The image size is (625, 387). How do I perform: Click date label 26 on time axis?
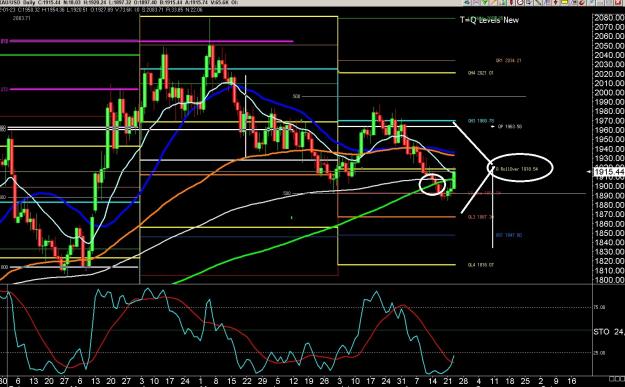tap(324, 381)
